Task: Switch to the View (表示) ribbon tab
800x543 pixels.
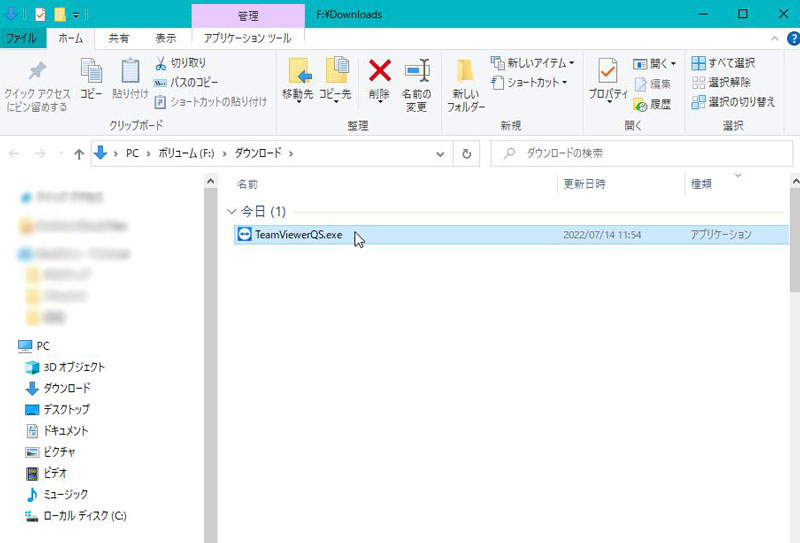Action: click(x=166, y=38)
